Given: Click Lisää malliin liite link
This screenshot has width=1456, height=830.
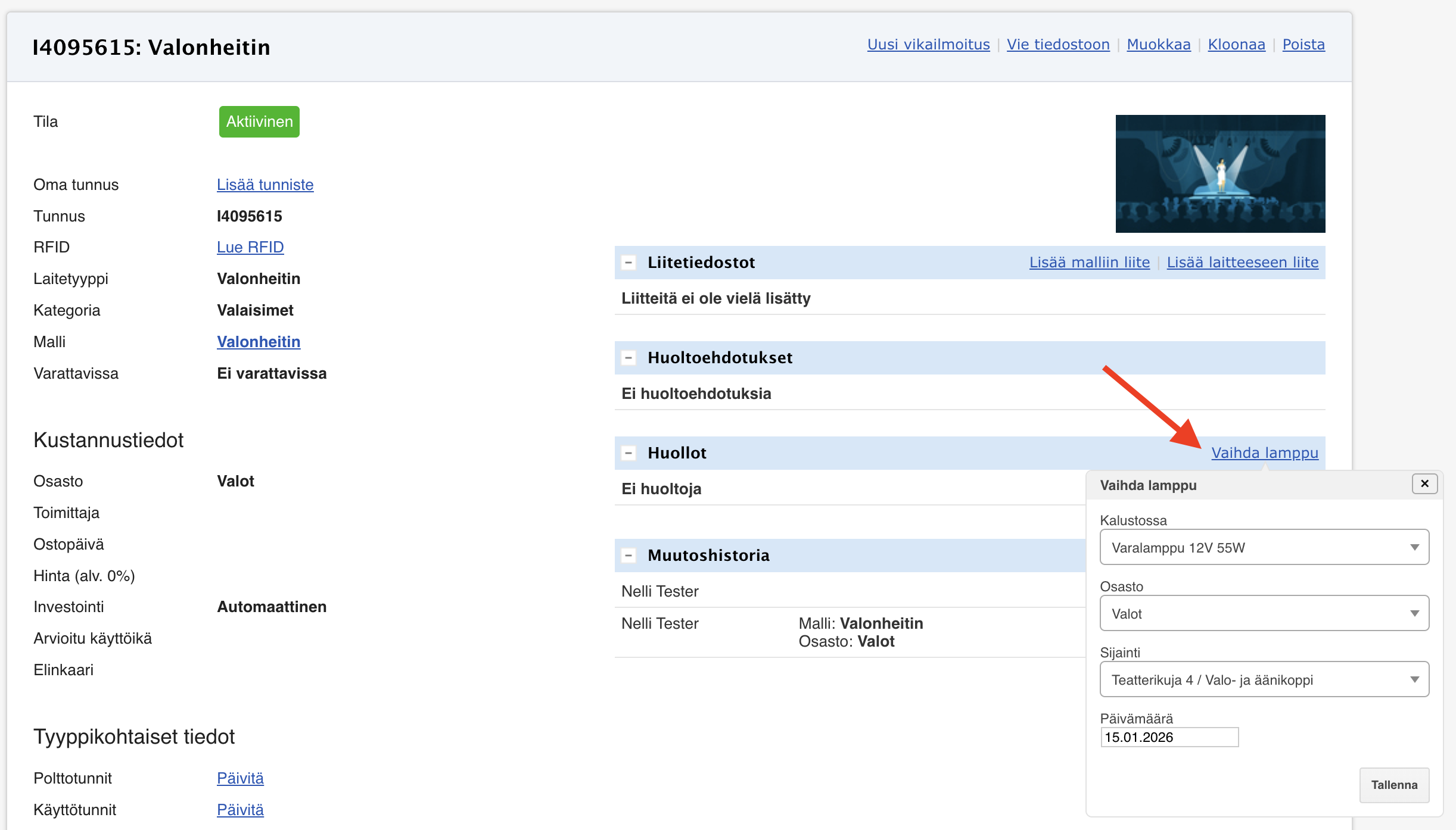Looking at the screenshot, I should coord(1089,263).
